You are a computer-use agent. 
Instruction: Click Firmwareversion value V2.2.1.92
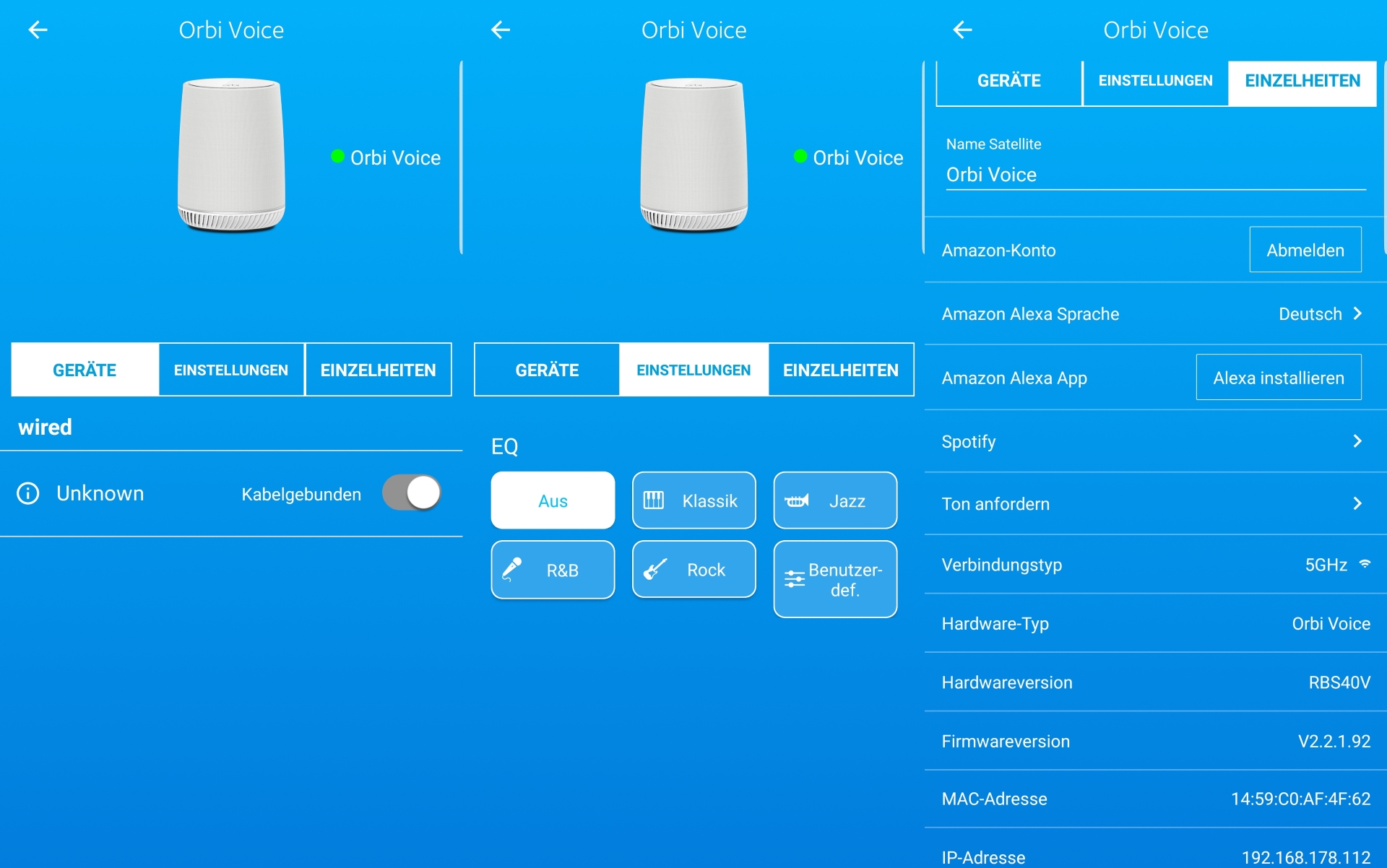(x=1334, y=741)
